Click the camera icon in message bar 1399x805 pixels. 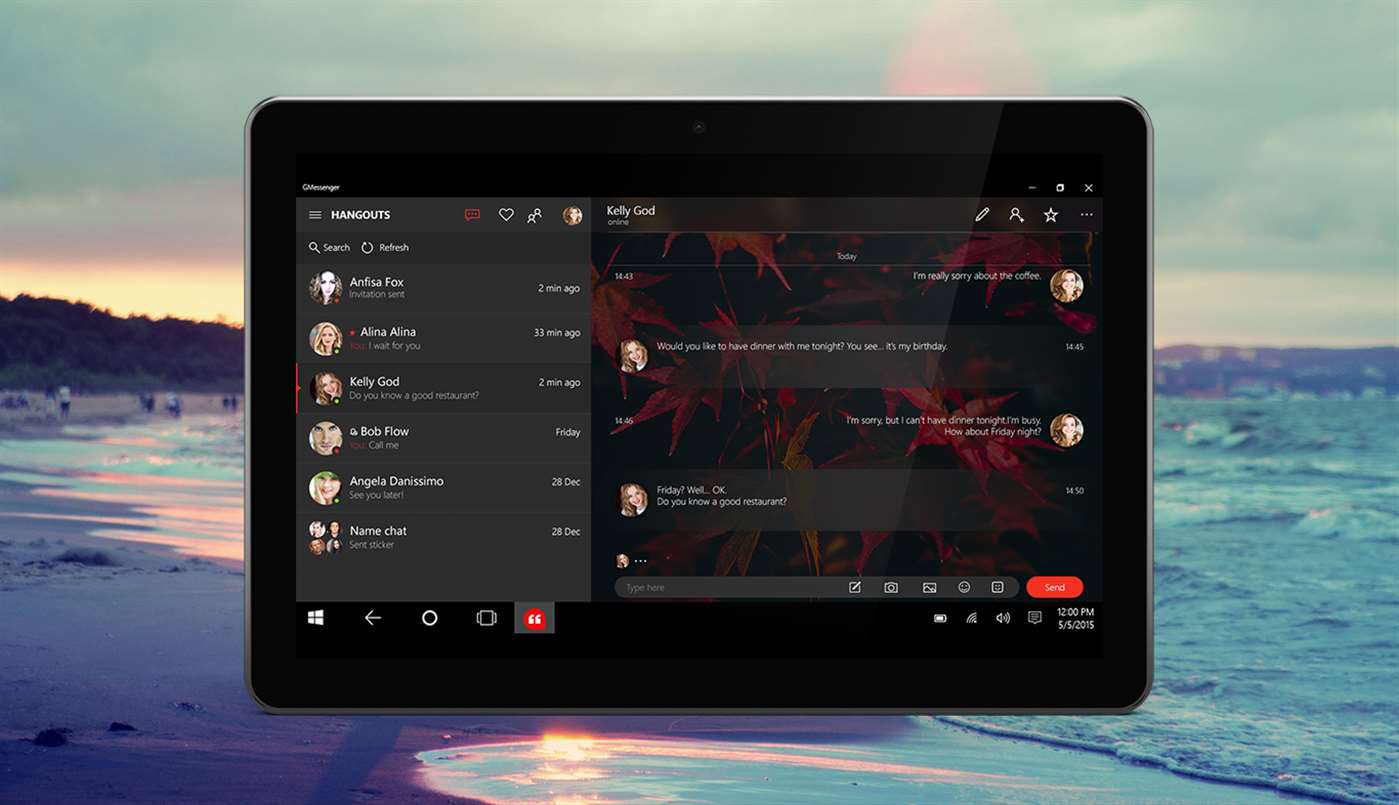[x=890, y=588]
